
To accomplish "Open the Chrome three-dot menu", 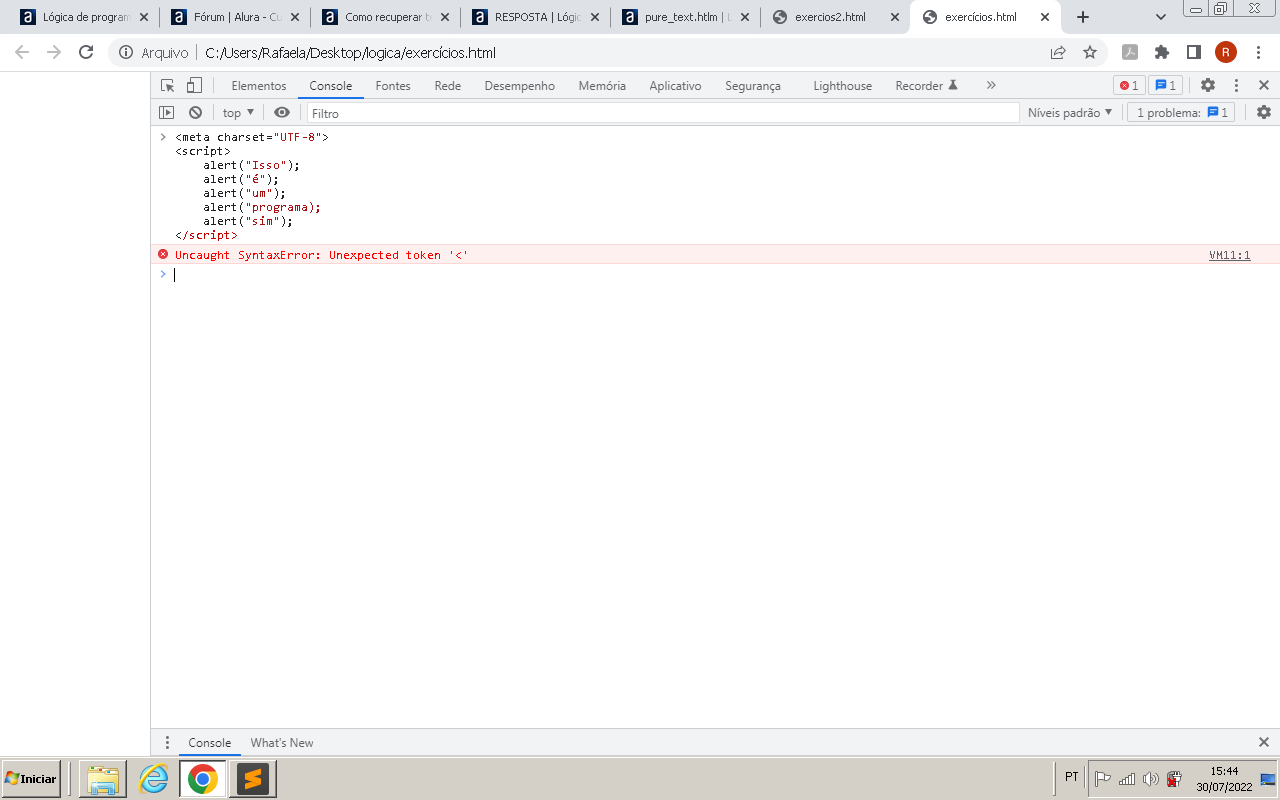I will (1258, 52).
